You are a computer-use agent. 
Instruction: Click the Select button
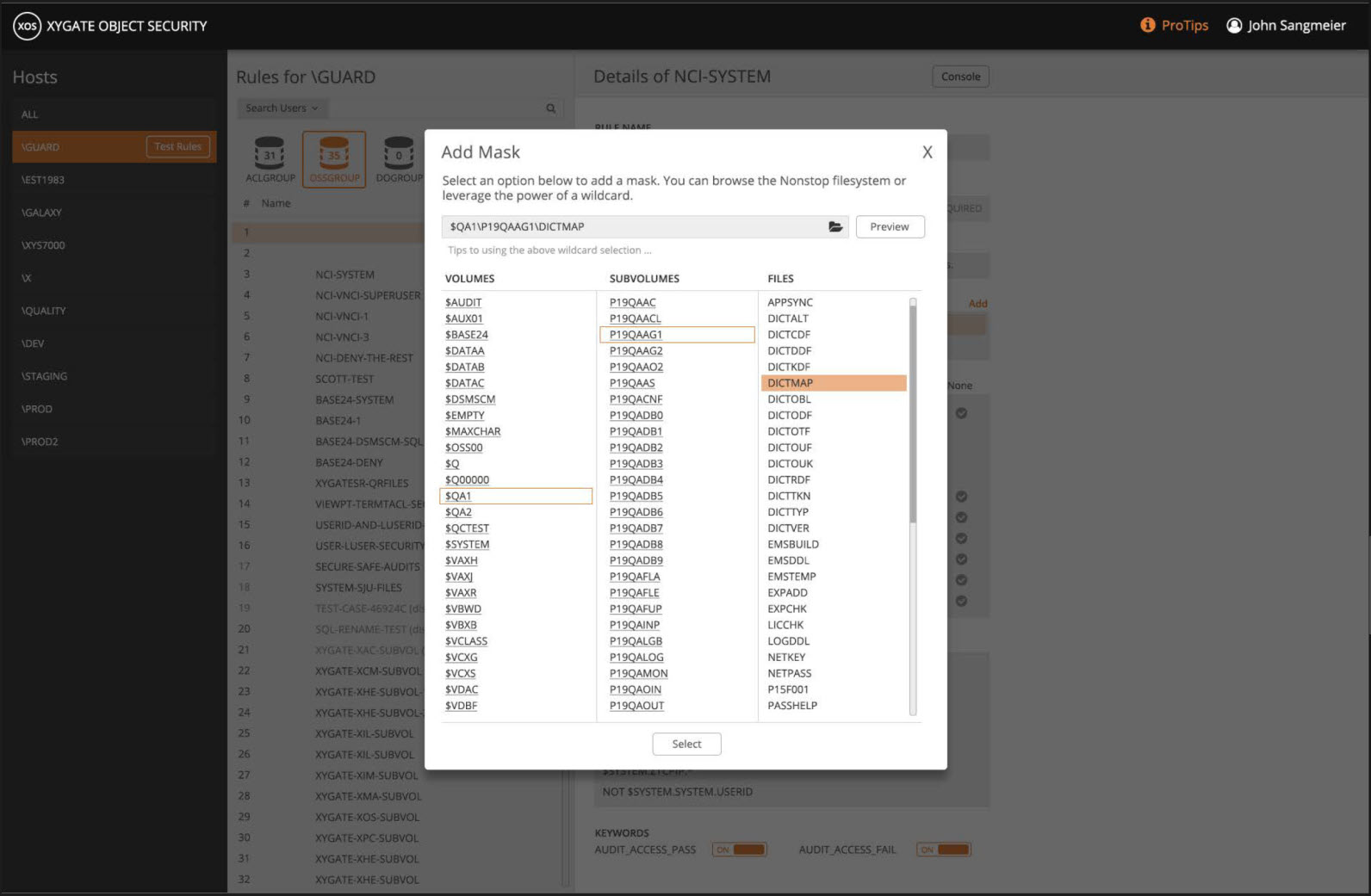[686, 744]
